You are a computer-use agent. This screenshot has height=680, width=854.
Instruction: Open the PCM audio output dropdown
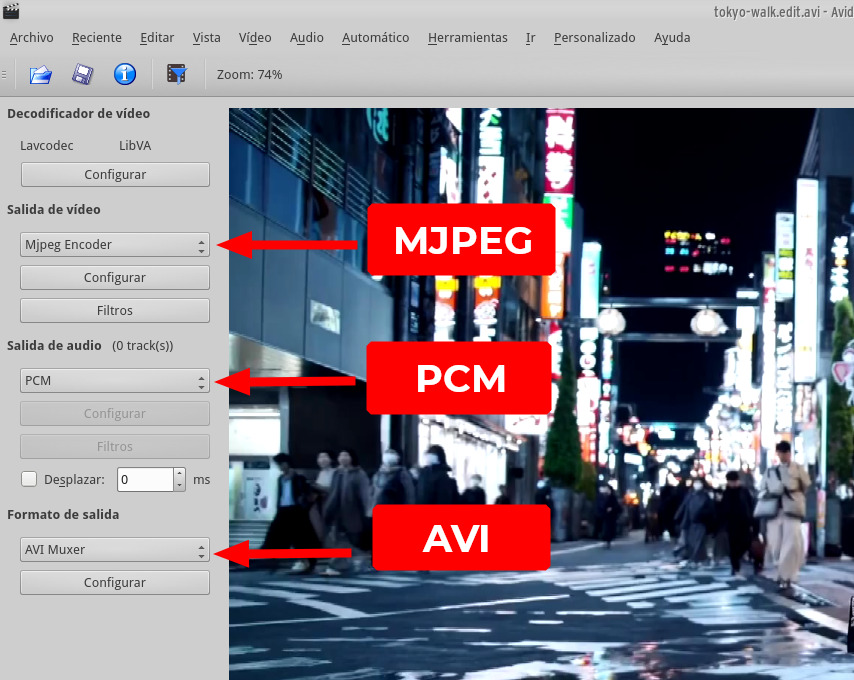pos(115,380)
